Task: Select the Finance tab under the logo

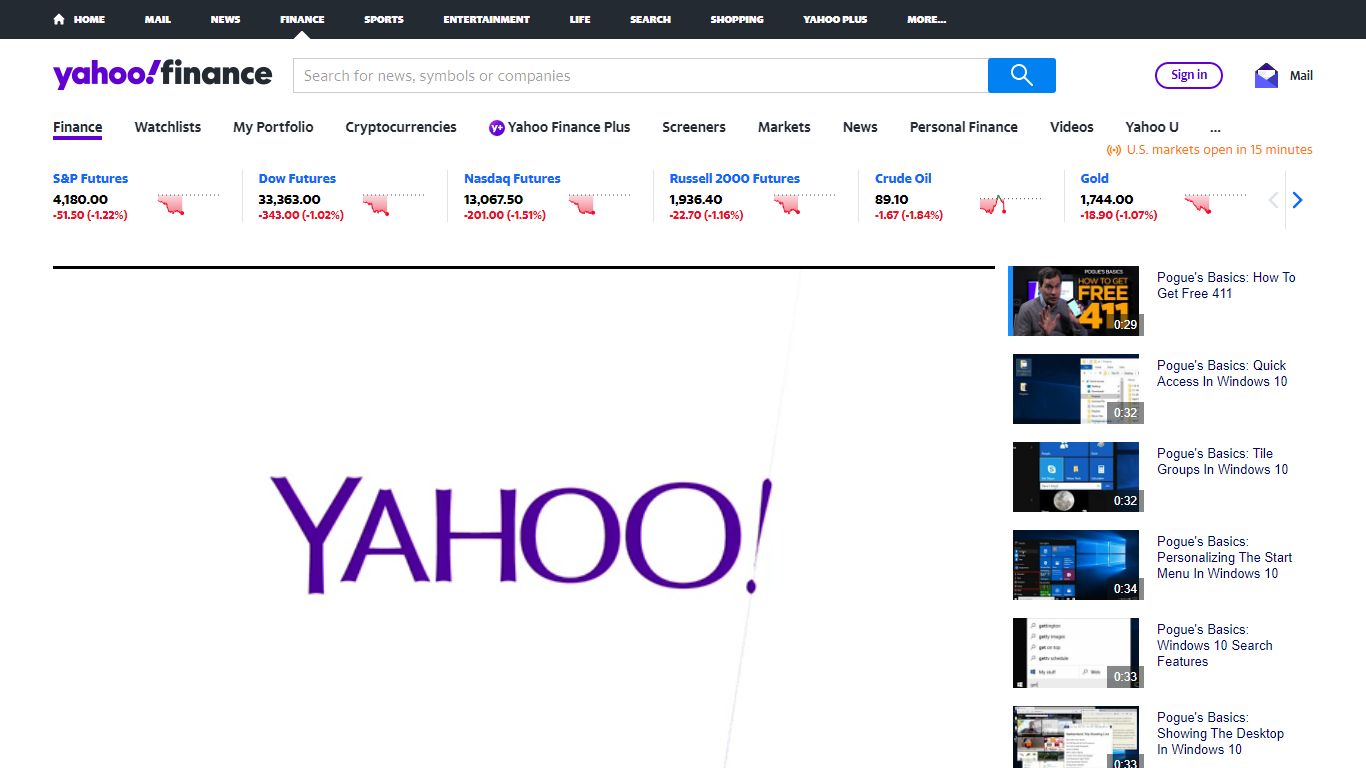Action: coord(78,127)
